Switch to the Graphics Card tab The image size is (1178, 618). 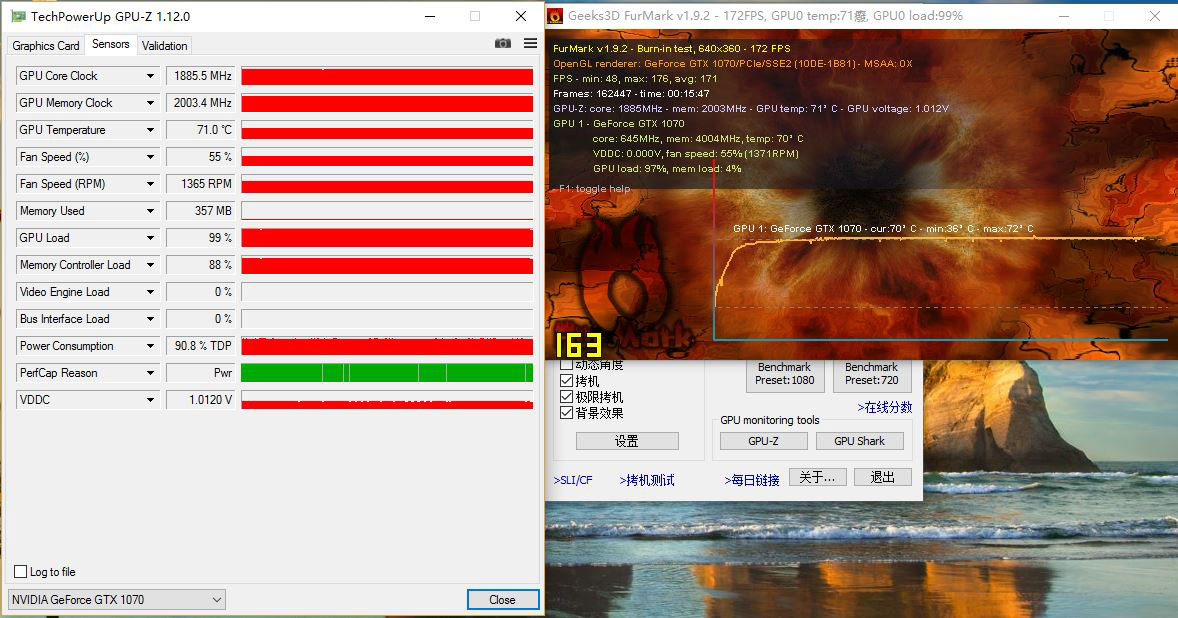[46, 46]
